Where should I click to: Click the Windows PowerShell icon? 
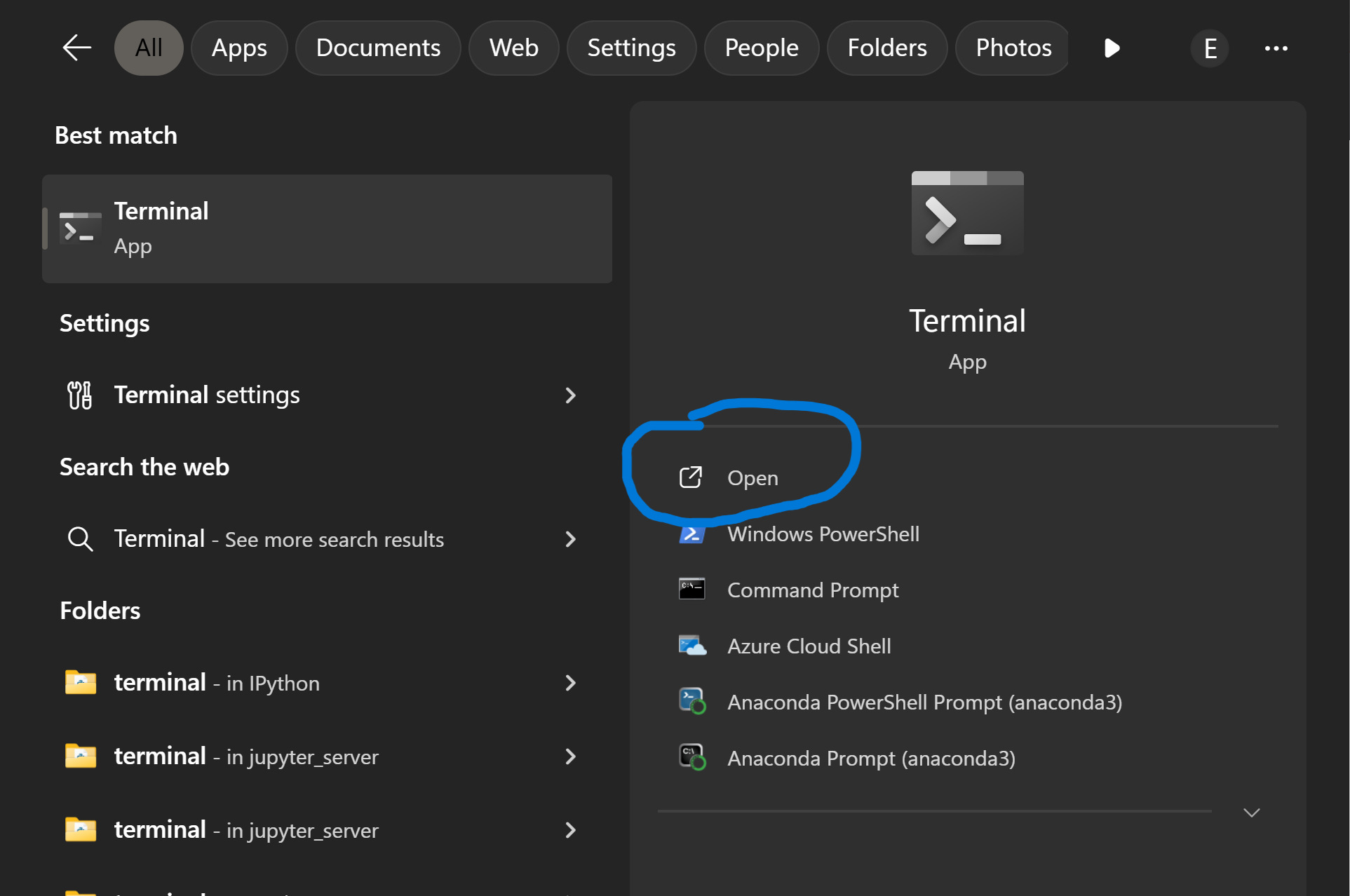(x=691, y=534)
